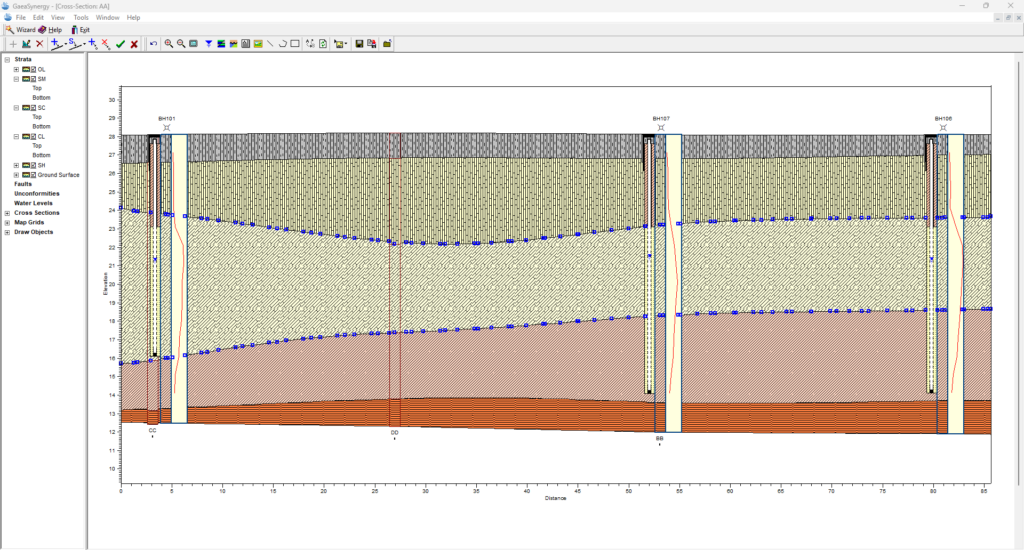Select the draw line tool
1024x550 pixels.
(270, 44)
